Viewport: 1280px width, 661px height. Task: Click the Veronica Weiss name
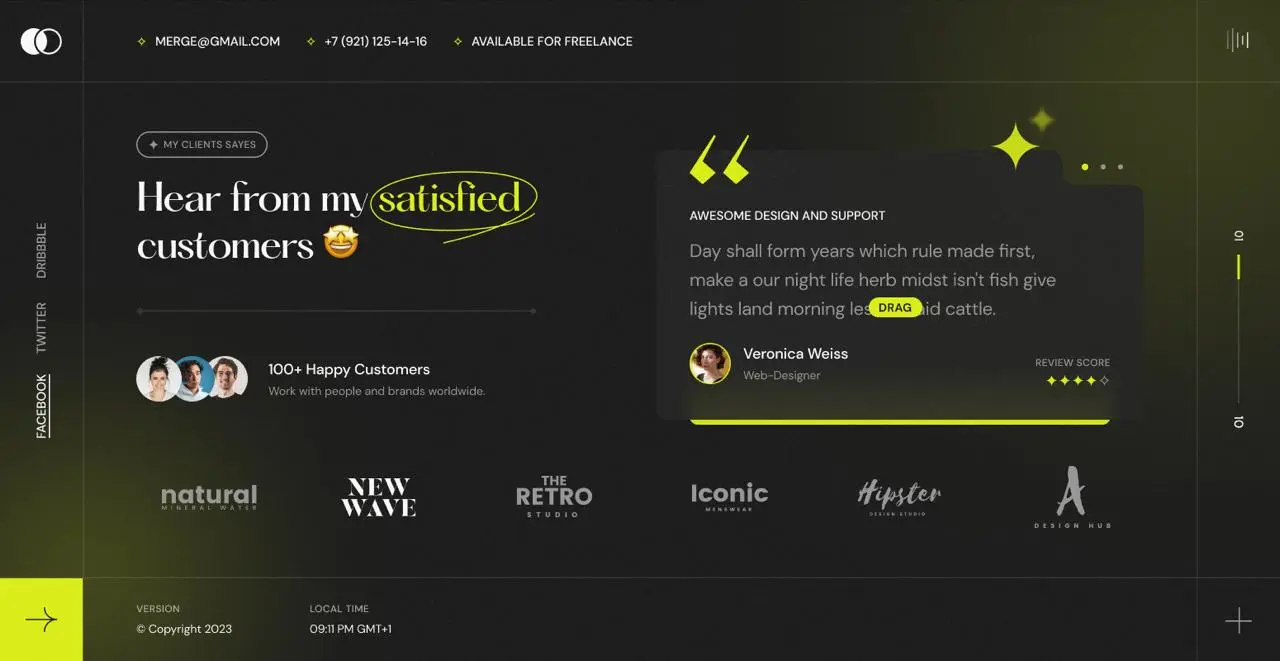[795, 354]
